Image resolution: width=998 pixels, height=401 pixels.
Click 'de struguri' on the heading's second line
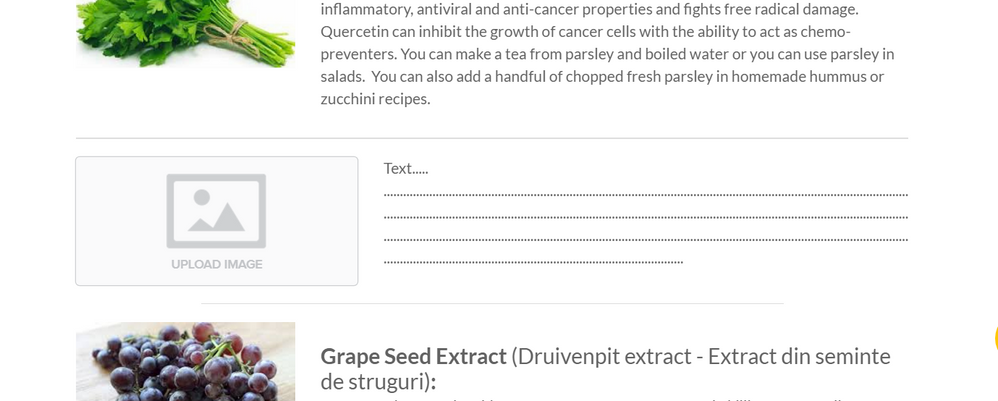coord(373,381)
